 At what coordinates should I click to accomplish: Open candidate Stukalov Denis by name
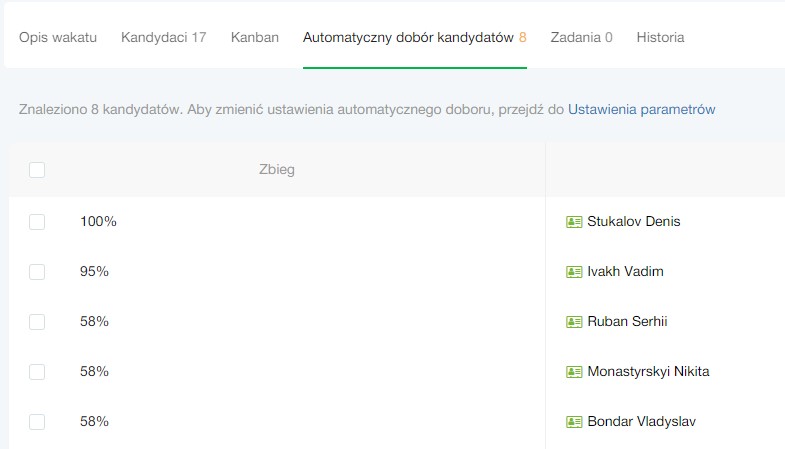633,222
